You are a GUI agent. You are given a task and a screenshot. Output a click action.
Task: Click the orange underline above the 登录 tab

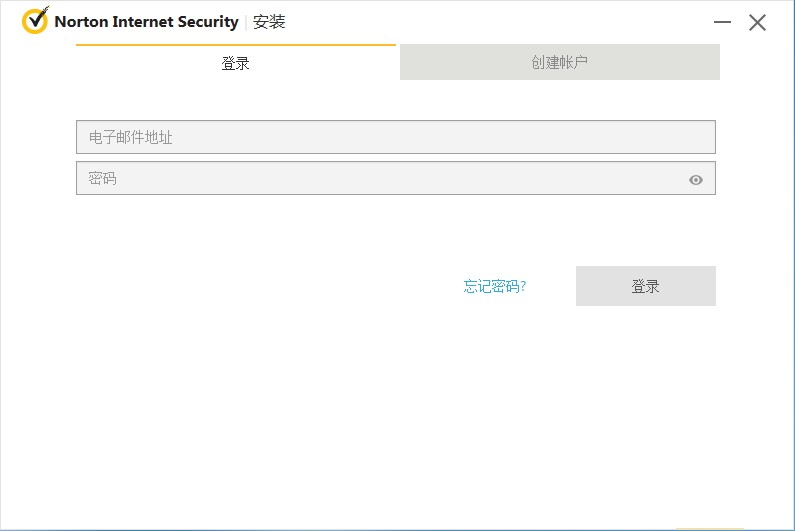[x=236, y=45]
